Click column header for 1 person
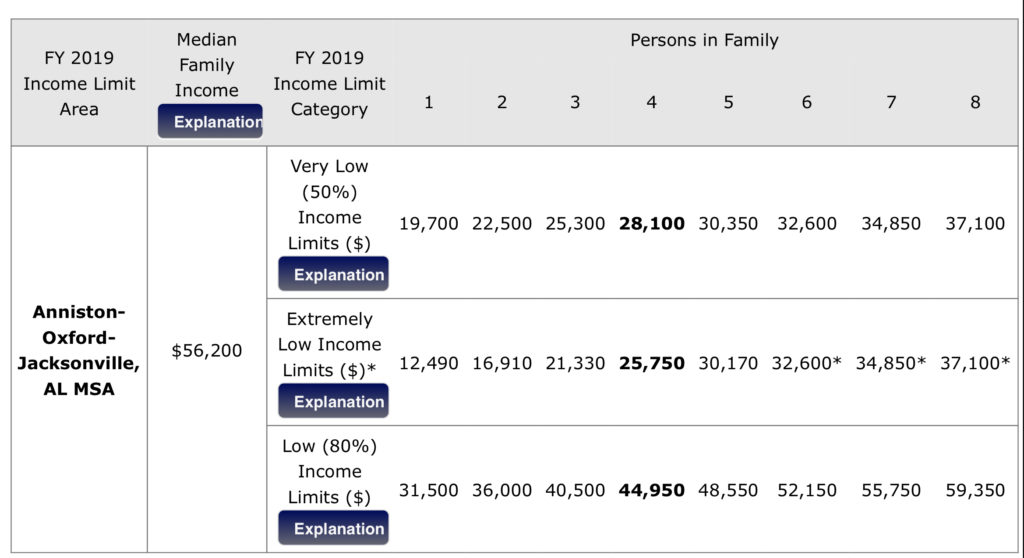 click(429, 102)
